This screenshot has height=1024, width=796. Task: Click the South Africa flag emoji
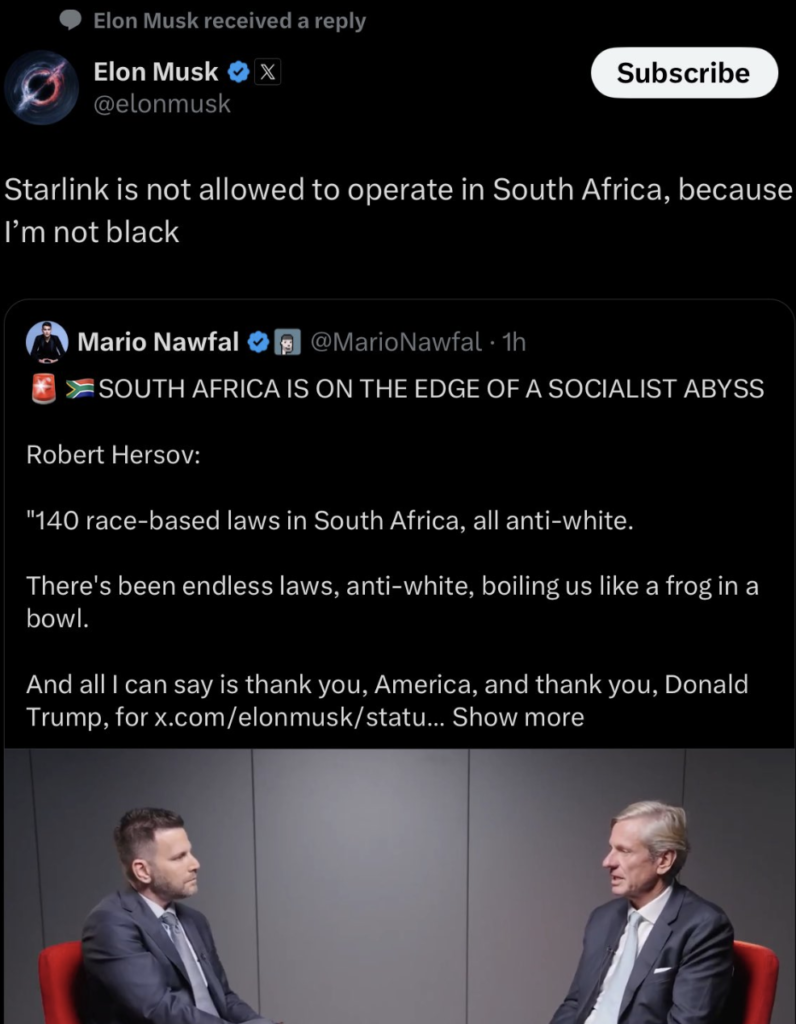click(x=80, y=388)
